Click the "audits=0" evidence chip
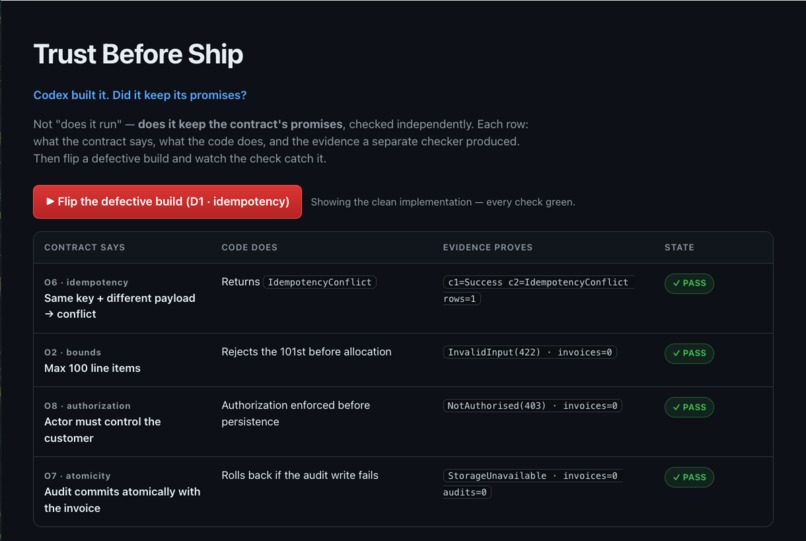806x541 pixels. coord(467,492)
